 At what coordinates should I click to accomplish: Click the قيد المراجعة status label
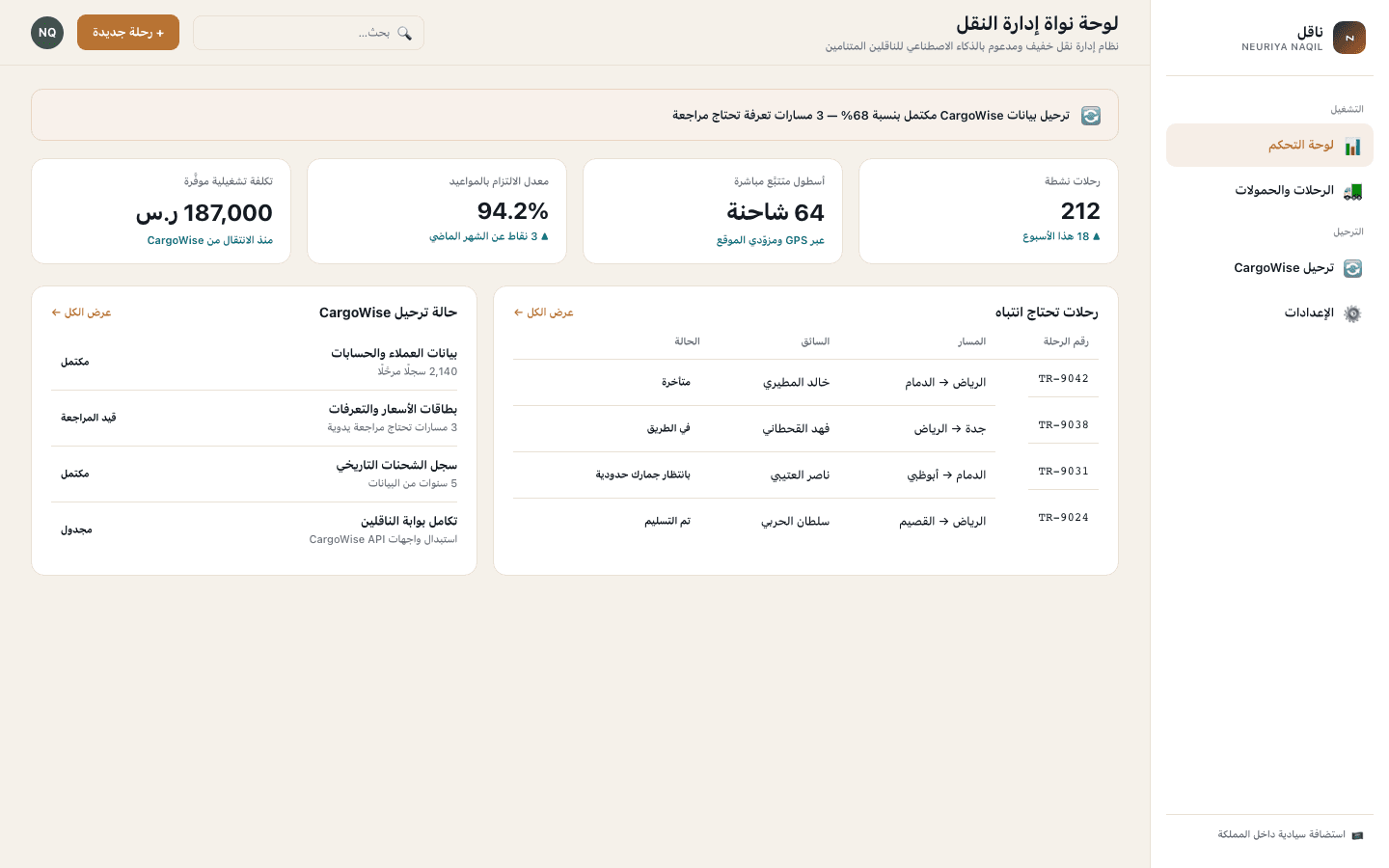89,418
